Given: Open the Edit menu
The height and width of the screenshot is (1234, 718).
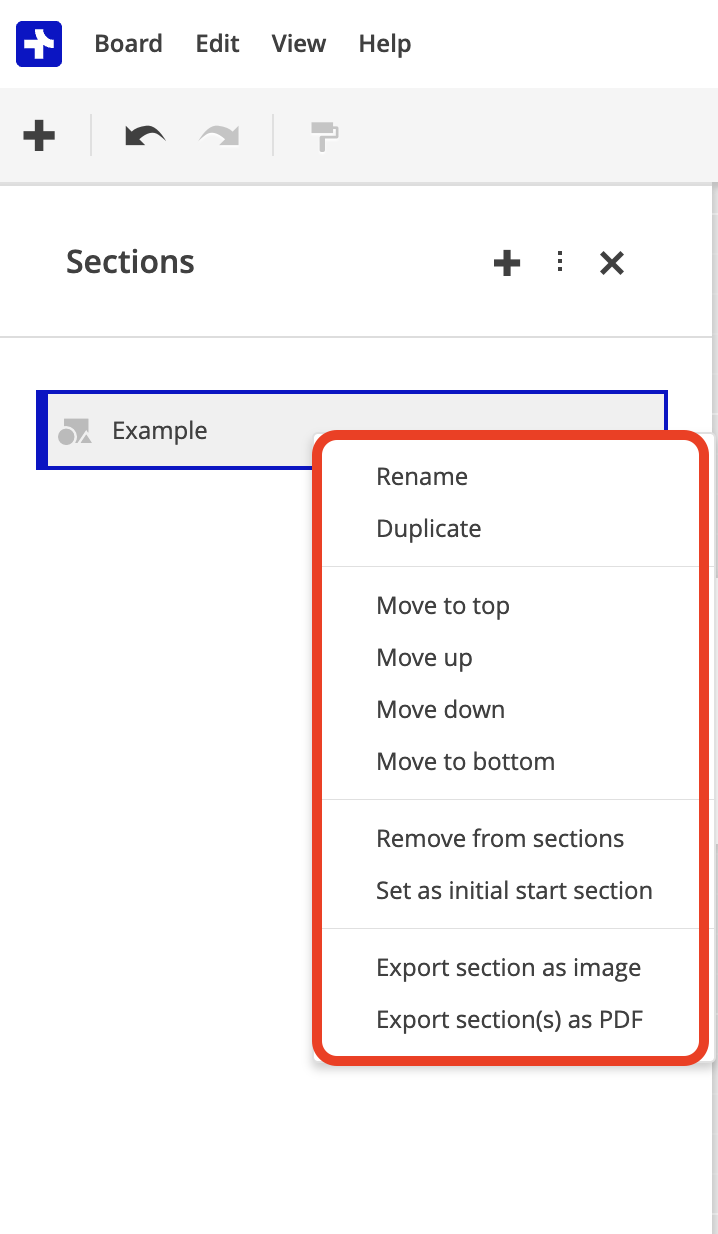Looking at the screenshot, I should point(217,44).
